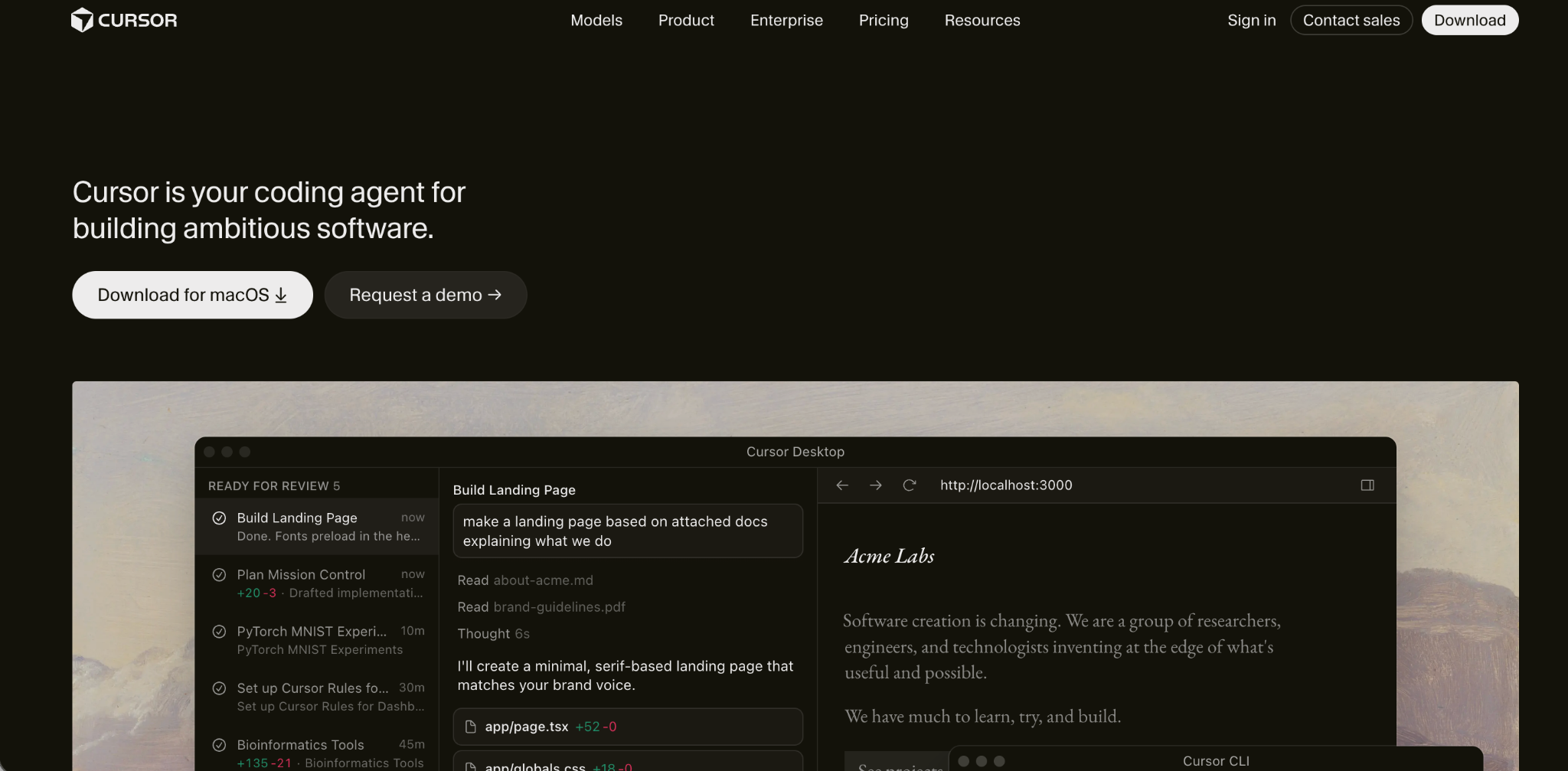Click the '+20 -3' diff stats

pyautogui.click(x=256, y=593)
